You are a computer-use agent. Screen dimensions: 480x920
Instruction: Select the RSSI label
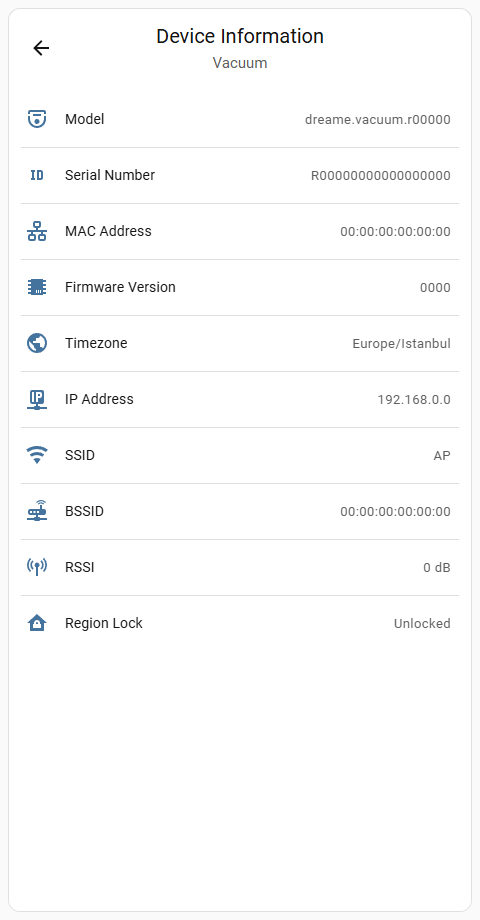tap(80, 567)
